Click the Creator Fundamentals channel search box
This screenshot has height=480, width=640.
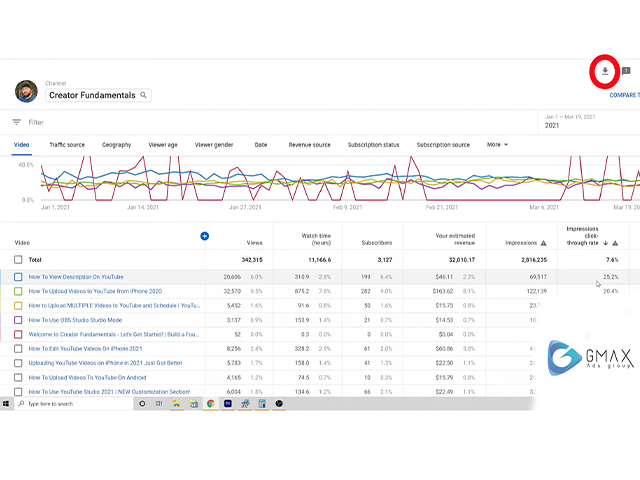(x=98, y=95)
